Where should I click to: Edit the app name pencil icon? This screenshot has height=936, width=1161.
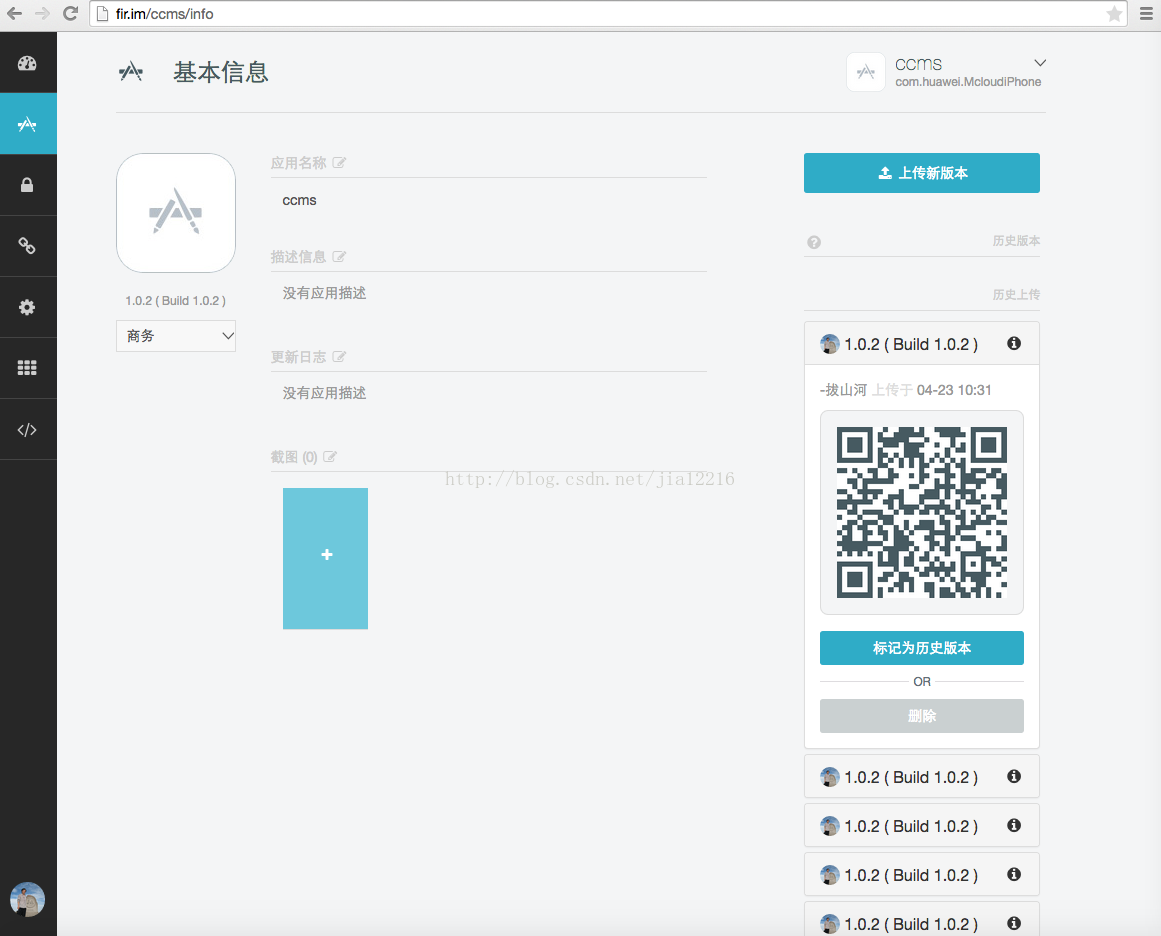[339, 163]
